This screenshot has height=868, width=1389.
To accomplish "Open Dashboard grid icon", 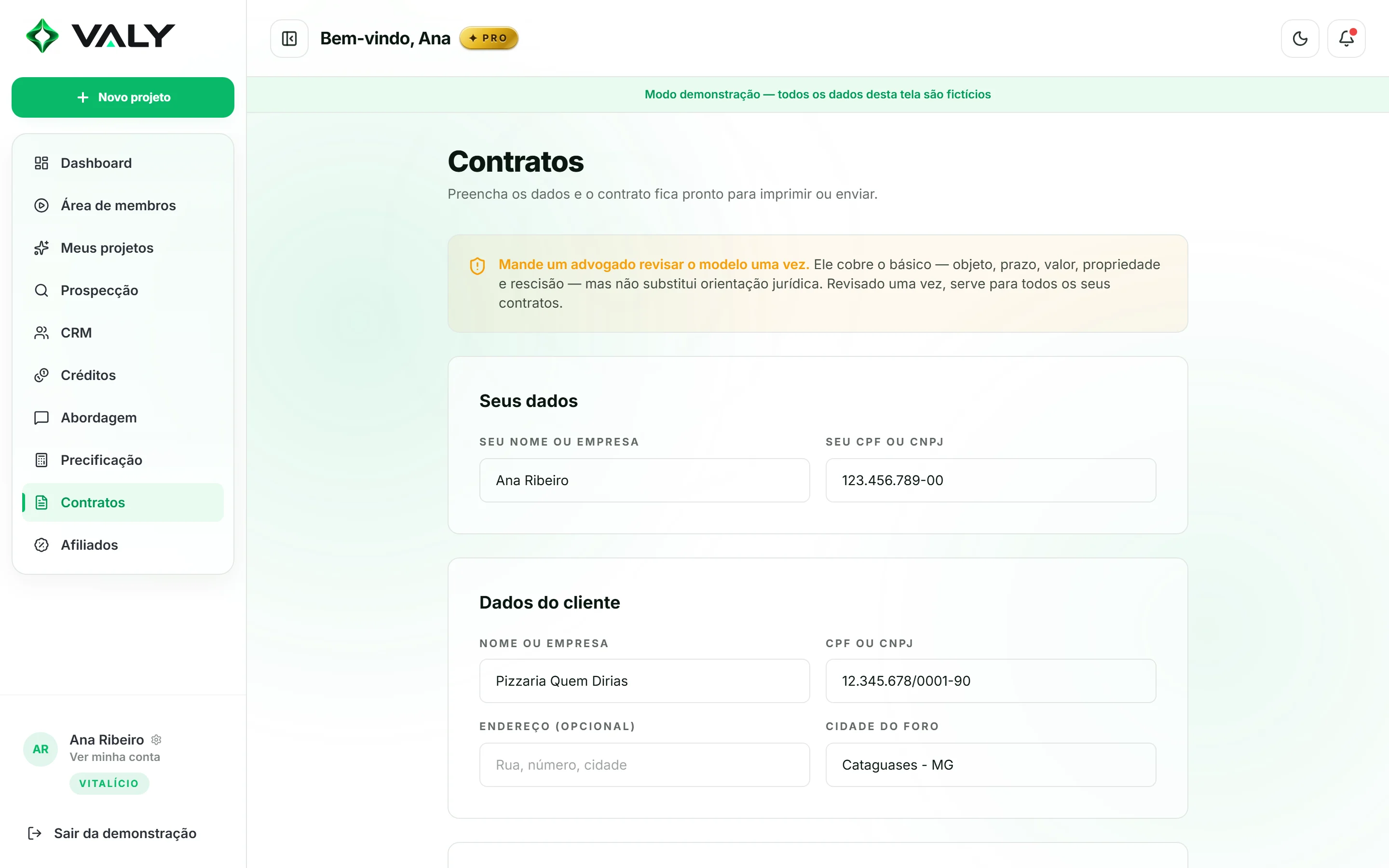I will pyautogui.click(x=41, y=163).
